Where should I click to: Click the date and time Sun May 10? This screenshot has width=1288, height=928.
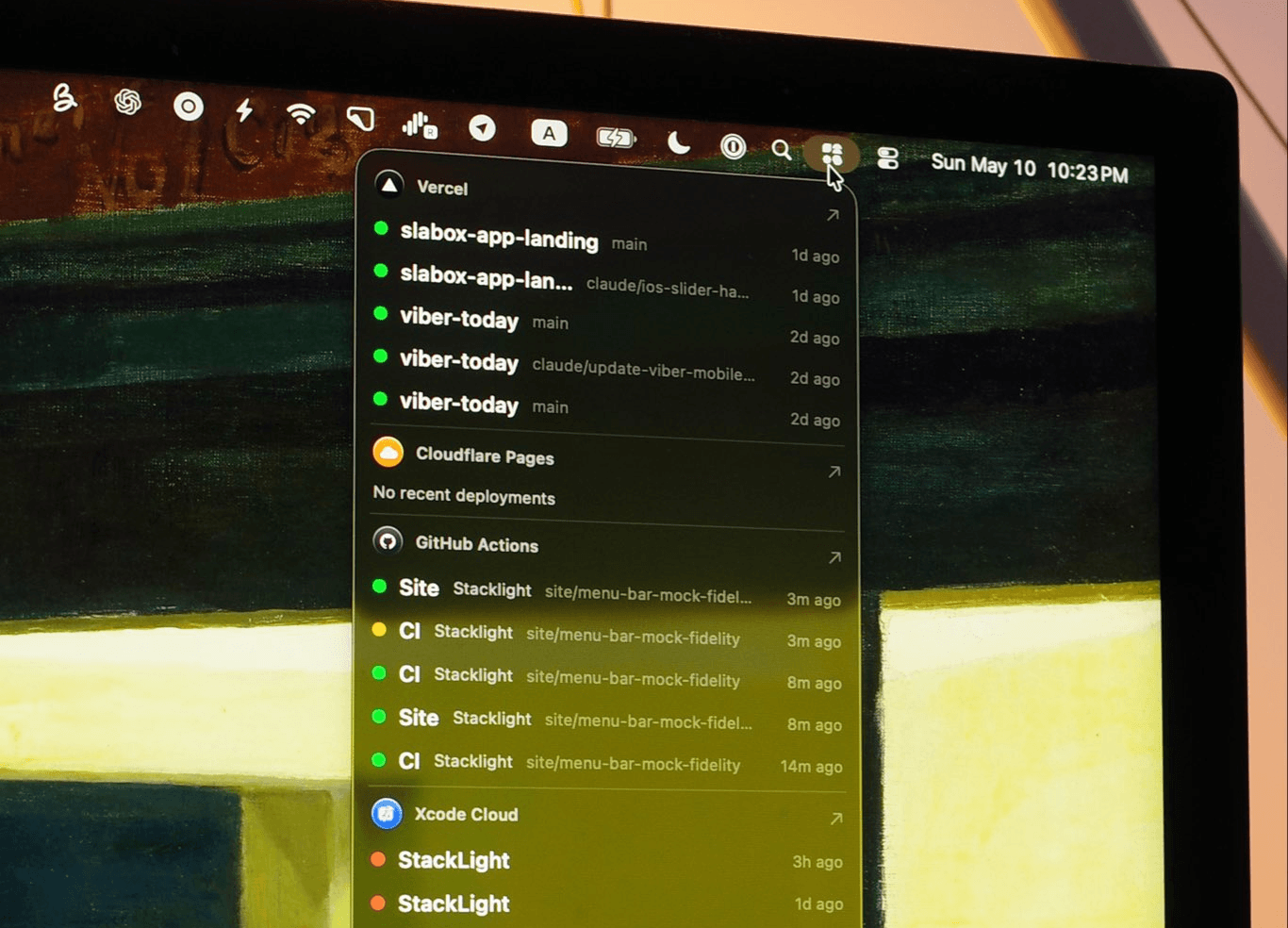[1030, 168]
